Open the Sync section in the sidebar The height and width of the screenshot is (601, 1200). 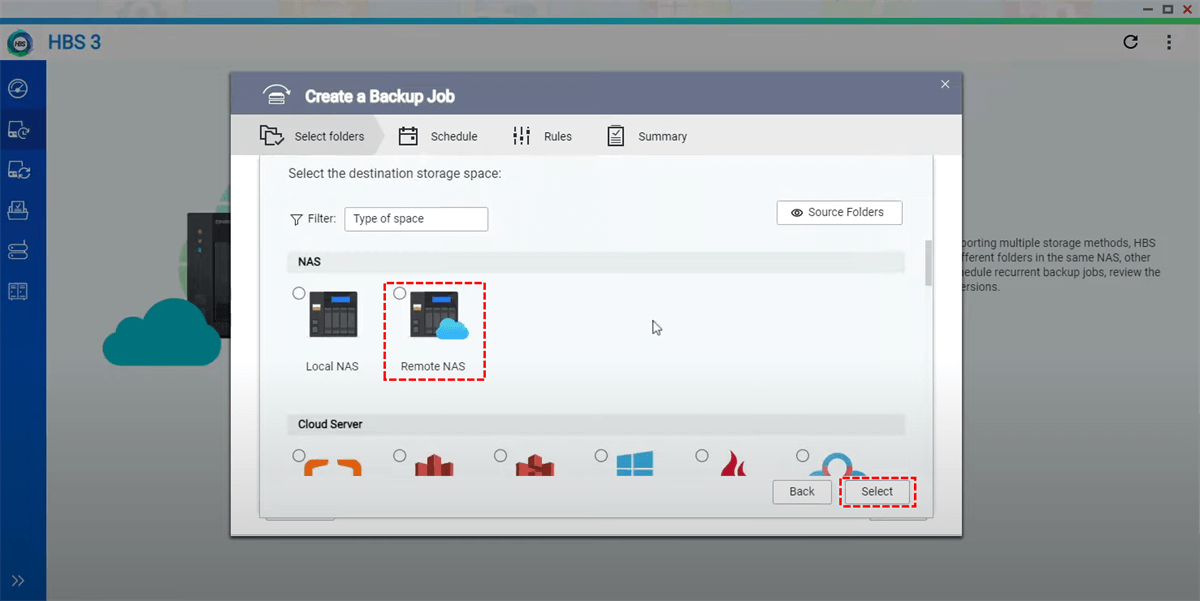pos(18,170)
